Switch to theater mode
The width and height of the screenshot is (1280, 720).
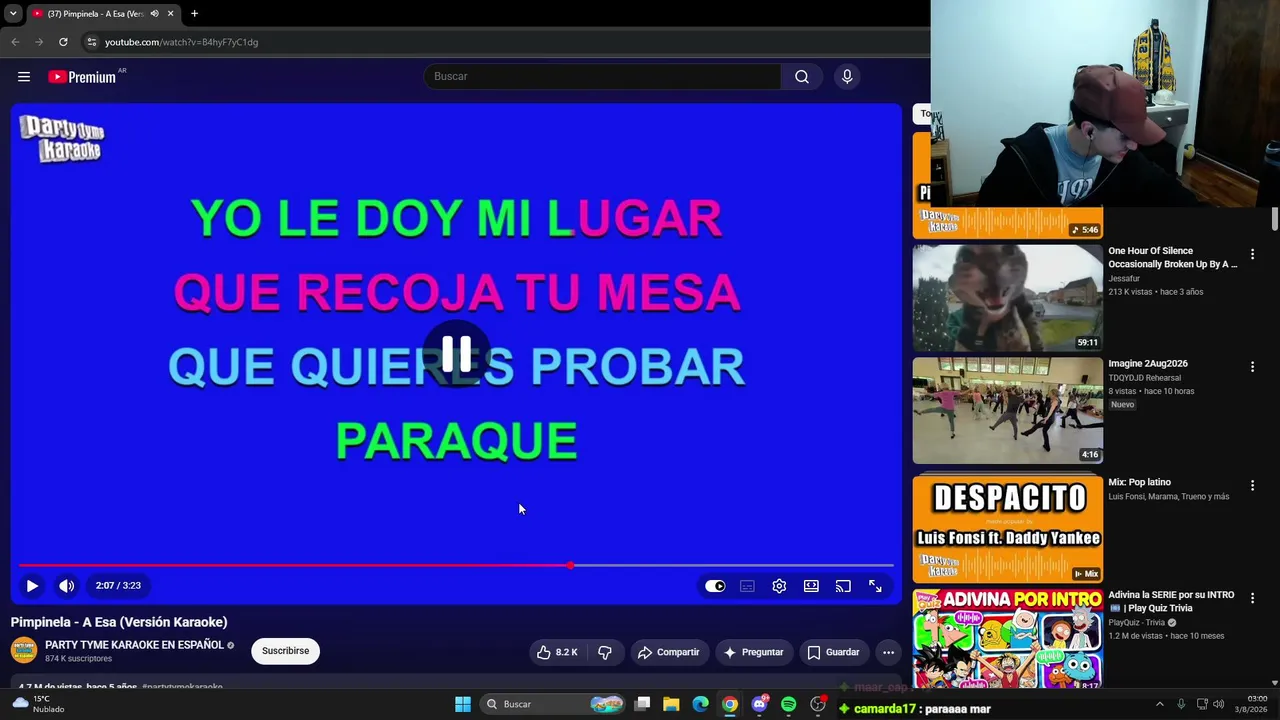click(x=811, y=586)
